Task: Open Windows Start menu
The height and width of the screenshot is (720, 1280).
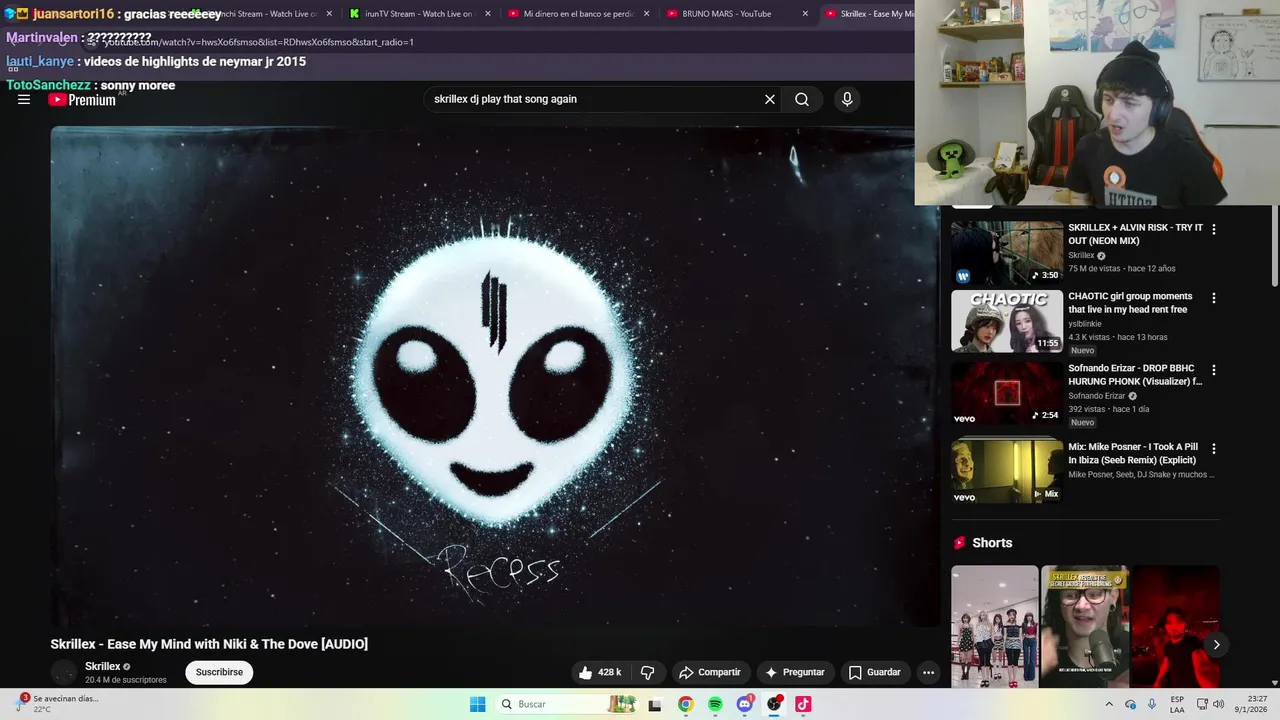Action: pyautogui.click(x=478, y=704)
